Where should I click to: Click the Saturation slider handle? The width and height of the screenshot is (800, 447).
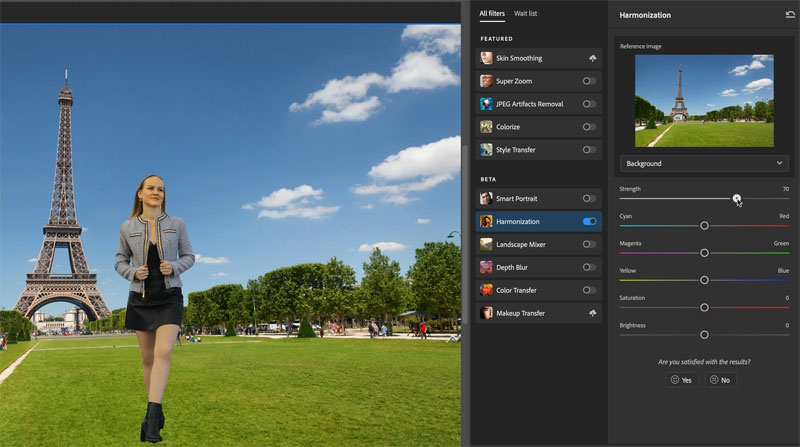(x=704, y=307)
